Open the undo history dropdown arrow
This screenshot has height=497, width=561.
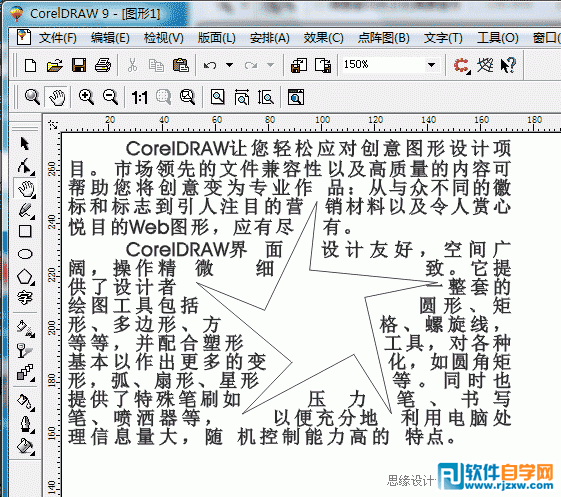[229, 65]
